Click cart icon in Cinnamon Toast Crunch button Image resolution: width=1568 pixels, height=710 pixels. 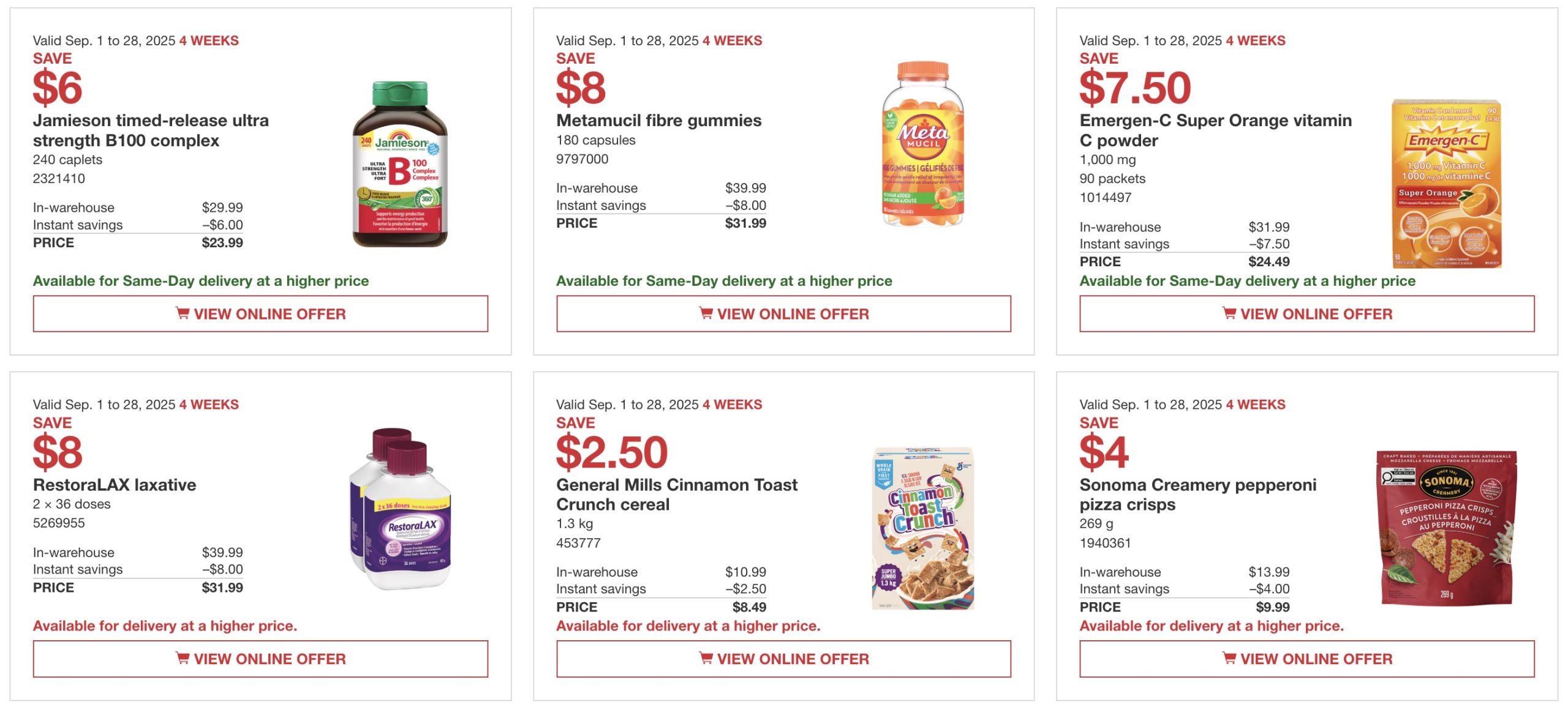point(706,658)
